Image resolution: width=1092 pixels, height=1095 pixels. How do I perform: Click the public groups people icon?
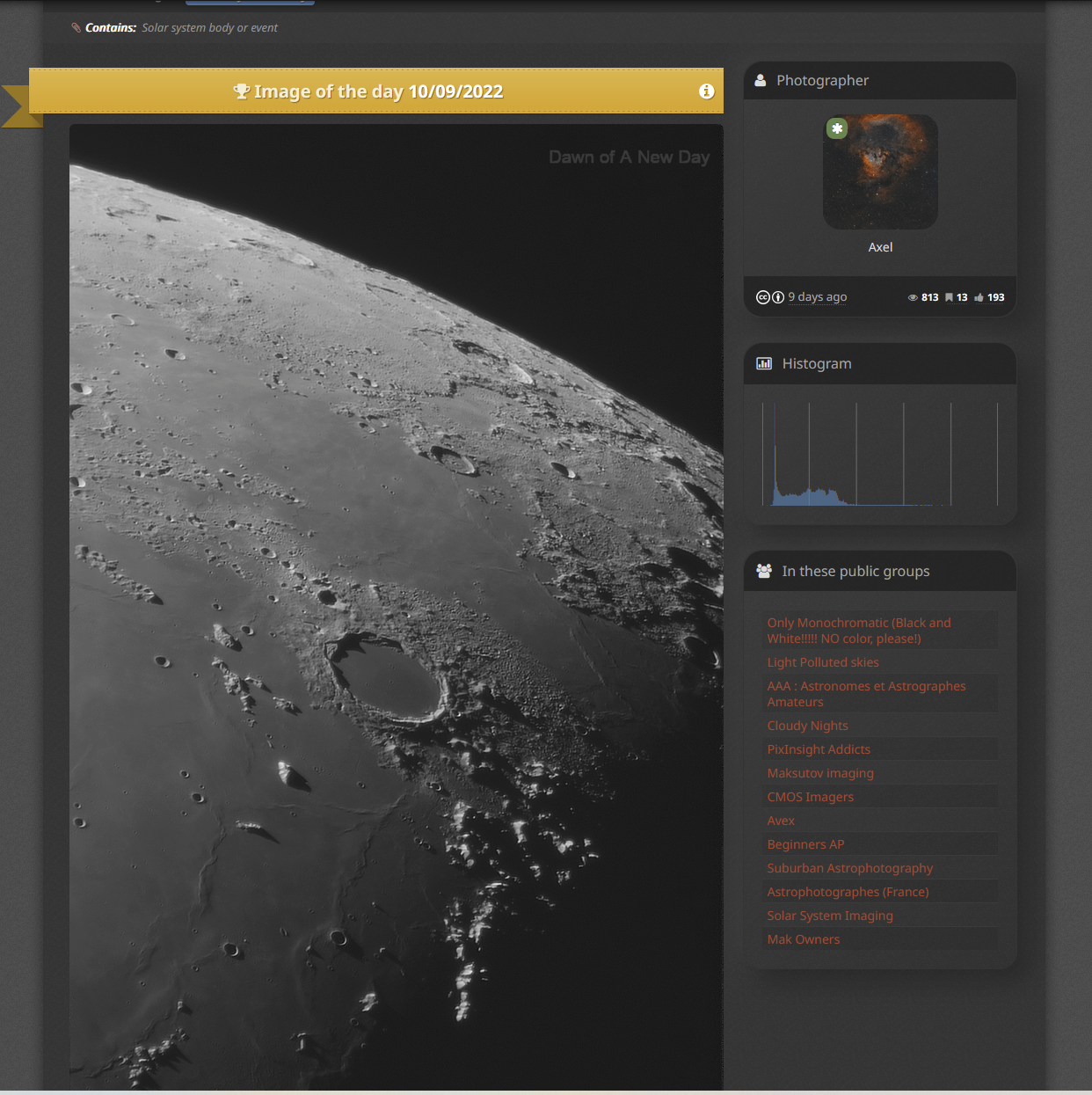tap(764, 571)
